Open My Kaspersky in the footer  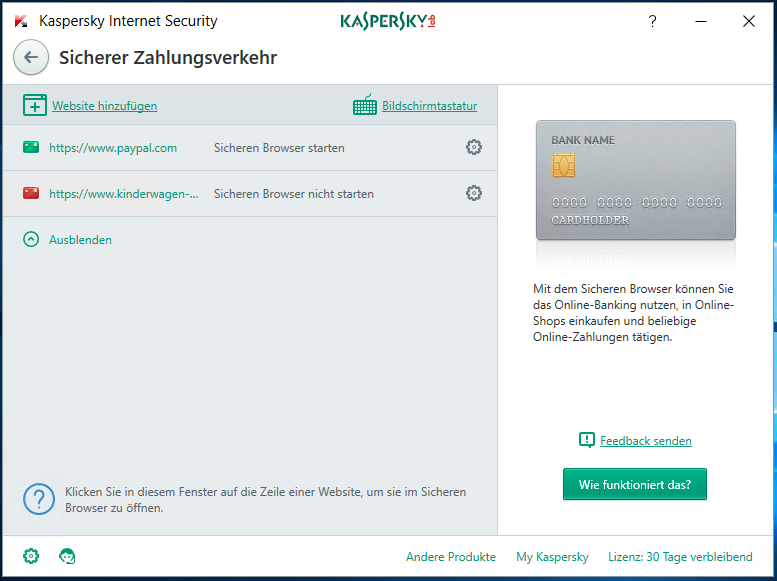(x=553, y=557)
